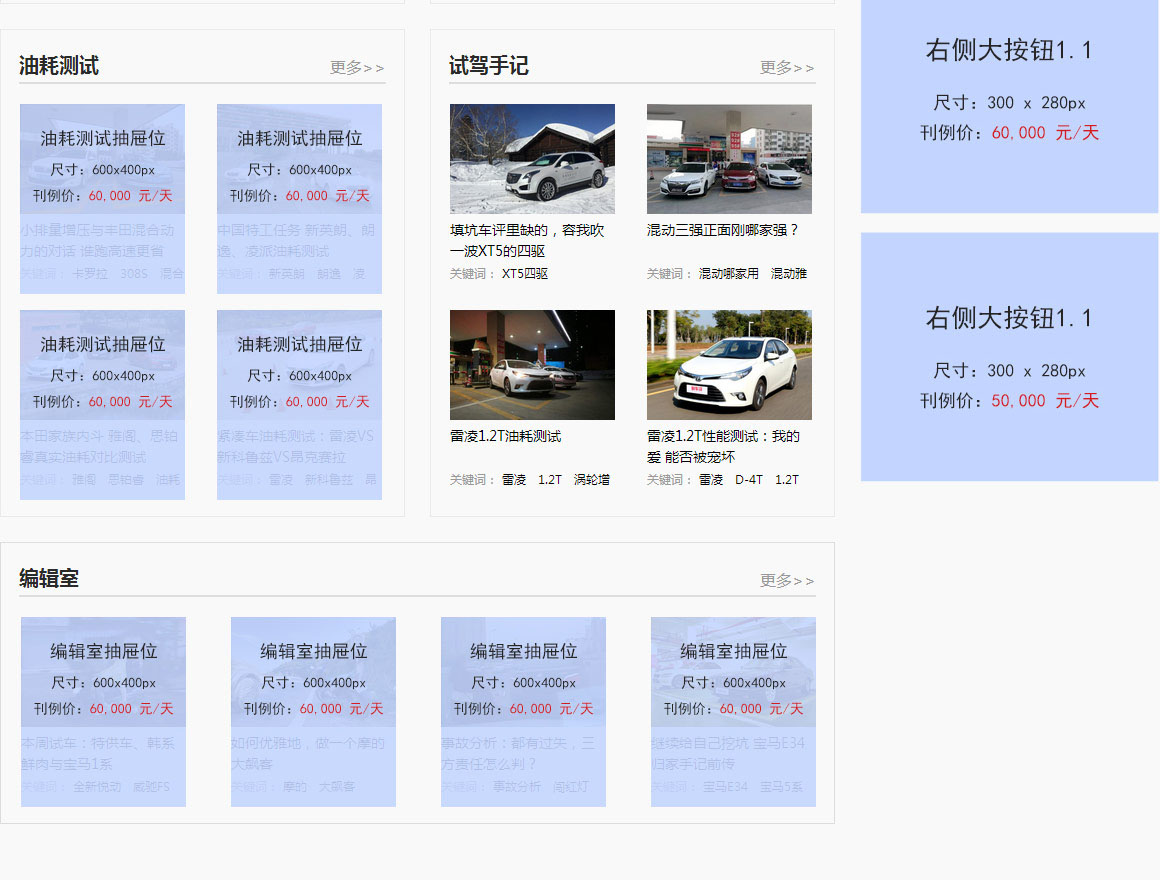Click 油耗测试抽屉位 over 紧凑车油耗测试 article
Screen dimensions: 1160x880
click(x=299, y=405)
